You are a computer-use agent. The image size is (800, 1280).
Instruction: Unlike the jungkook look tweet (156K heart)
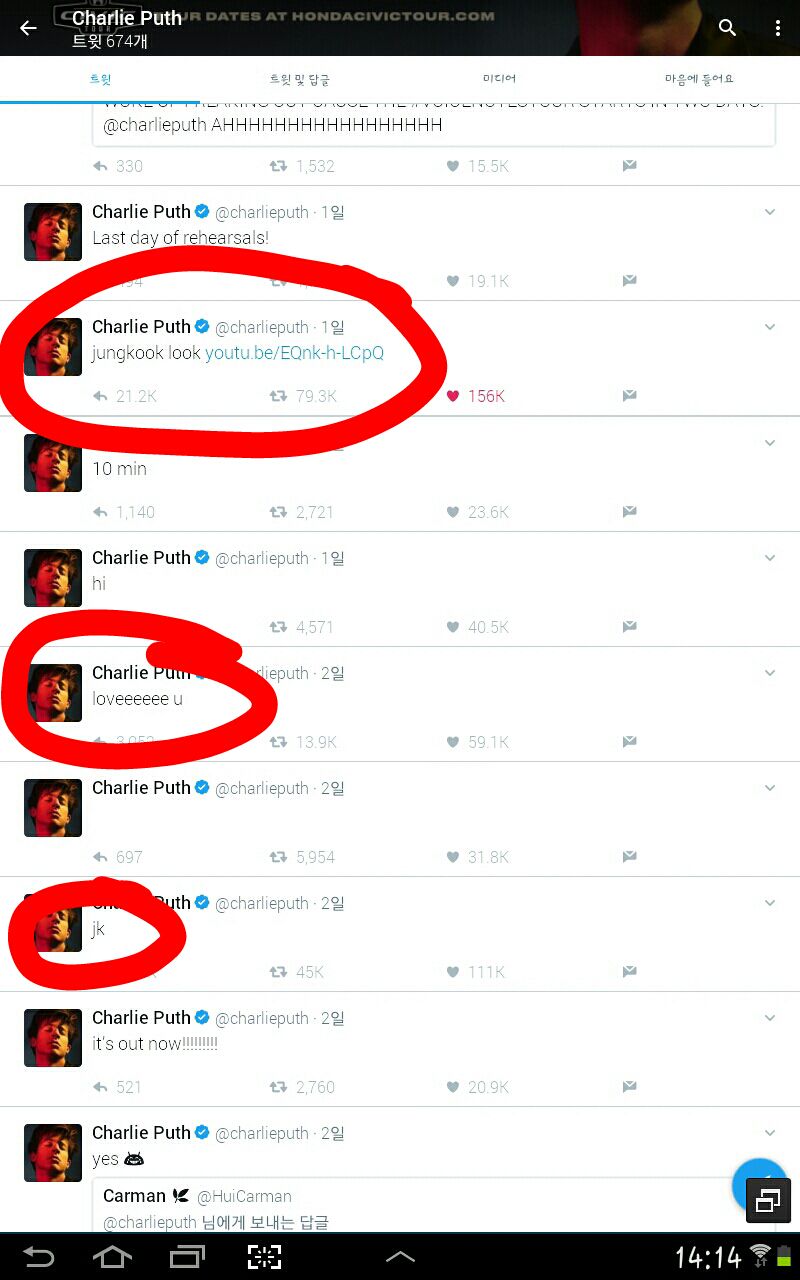(x=453, y=396)
